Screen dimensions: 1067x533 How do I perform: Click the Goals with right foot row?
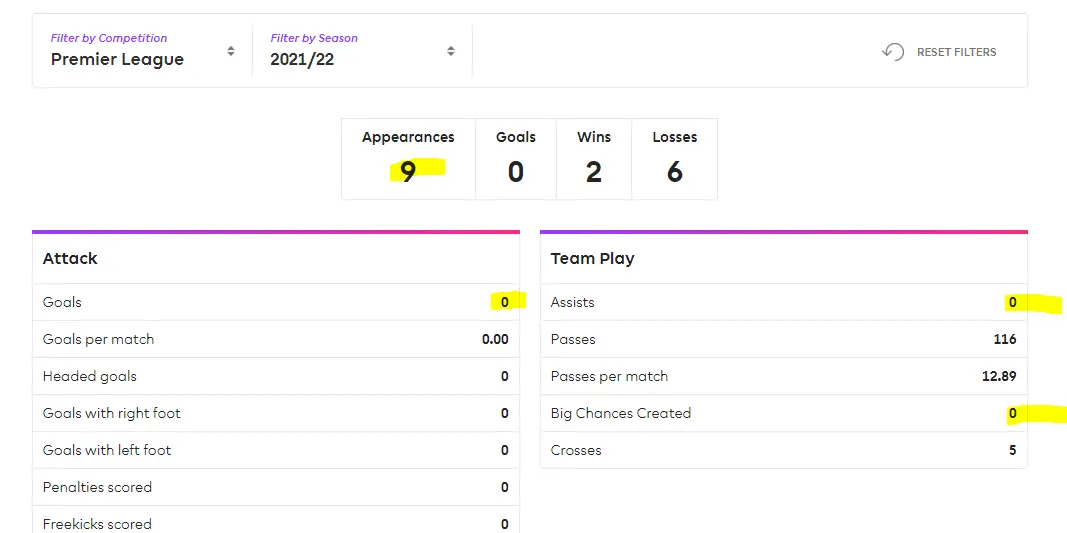[275, 413]
